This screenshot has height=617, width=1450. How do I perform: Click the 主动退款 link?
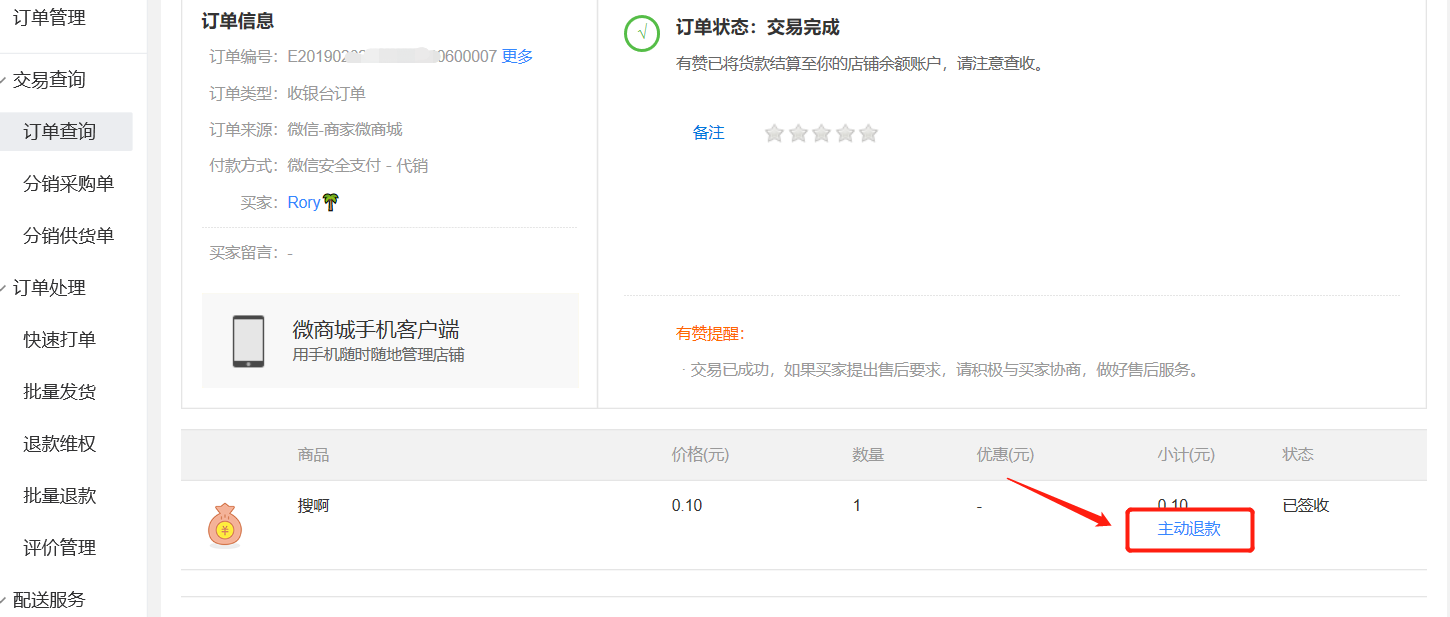[x=1189, y=529]
